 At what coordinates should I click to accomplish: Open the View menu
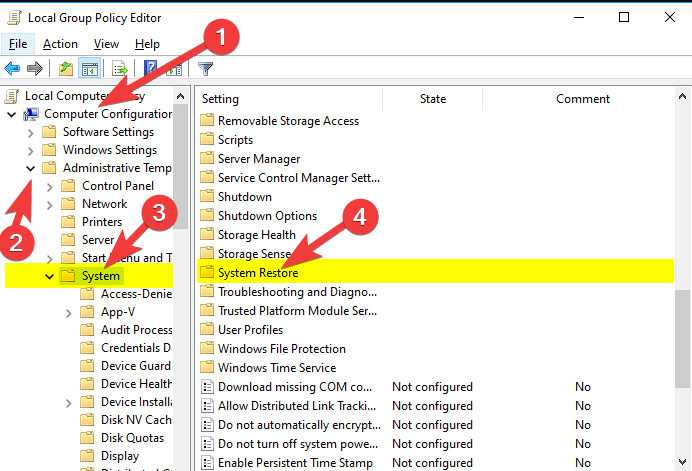pos(106,44)
